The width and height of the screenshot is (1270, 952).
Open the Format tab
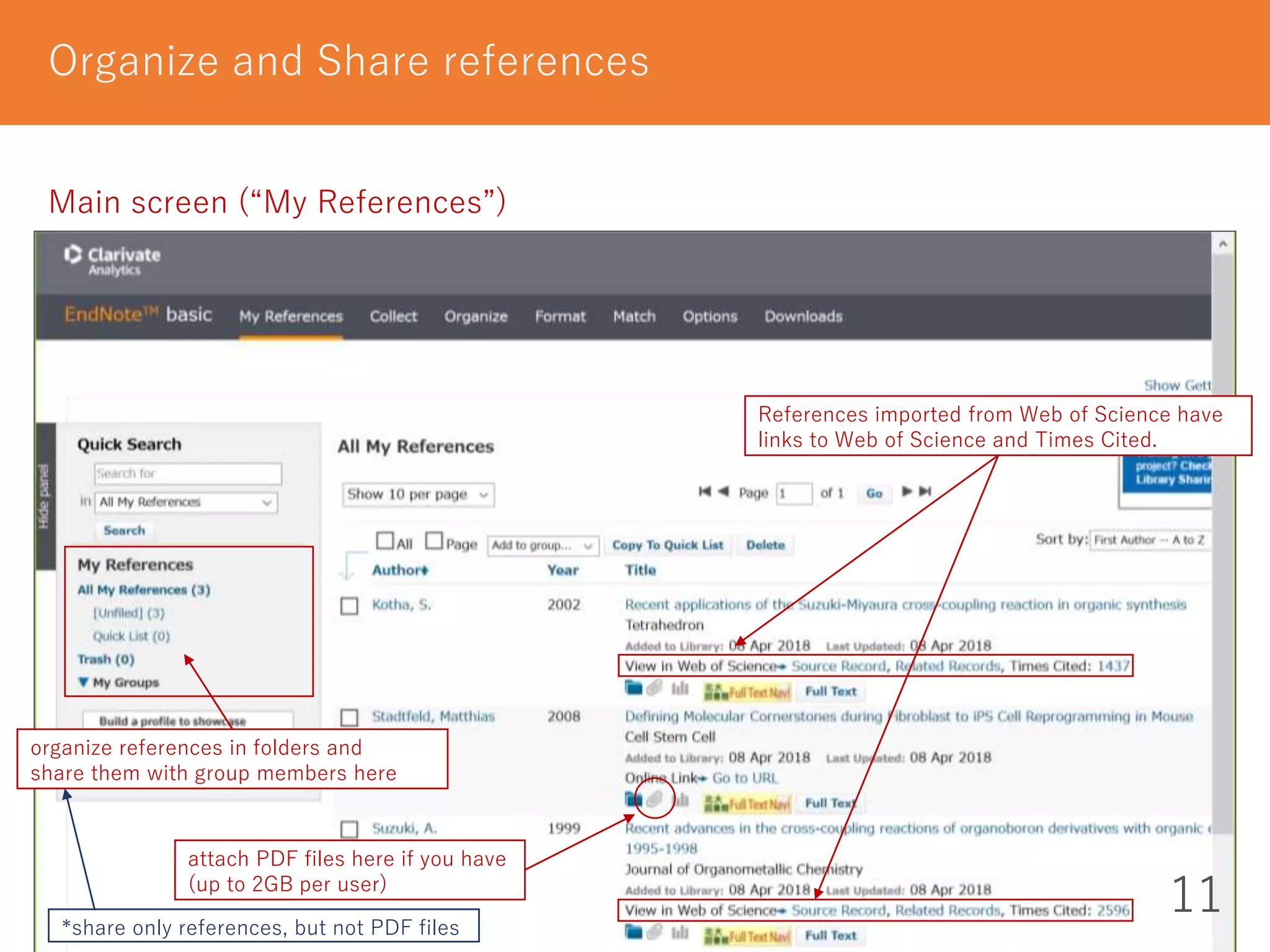[x=560, y=317]
